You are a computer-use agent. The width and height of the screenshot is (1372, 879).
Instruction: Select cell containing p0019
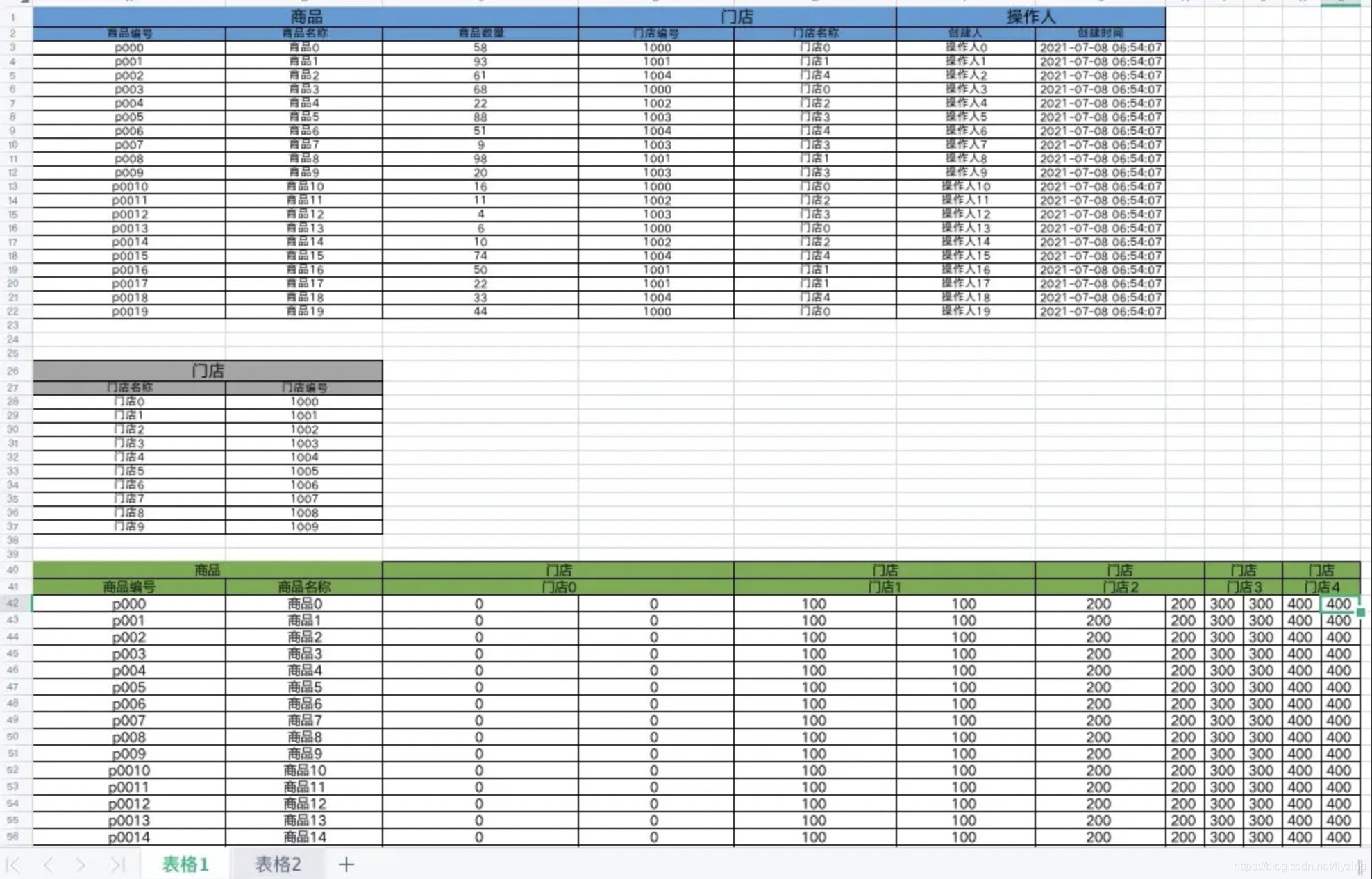(129, 311)
